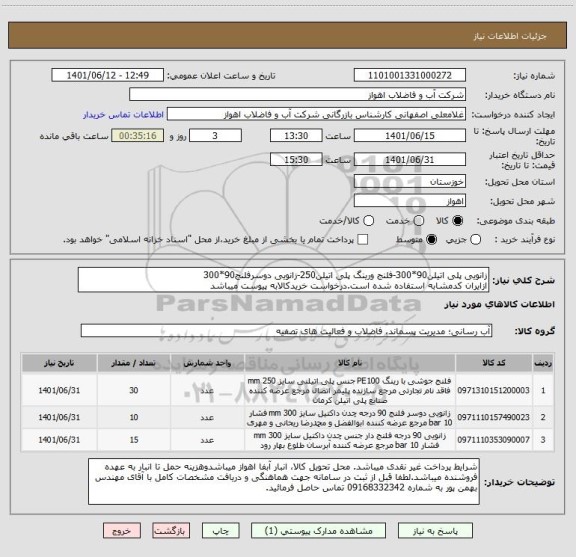Click the واحد شمارش column header

(207, 363)
